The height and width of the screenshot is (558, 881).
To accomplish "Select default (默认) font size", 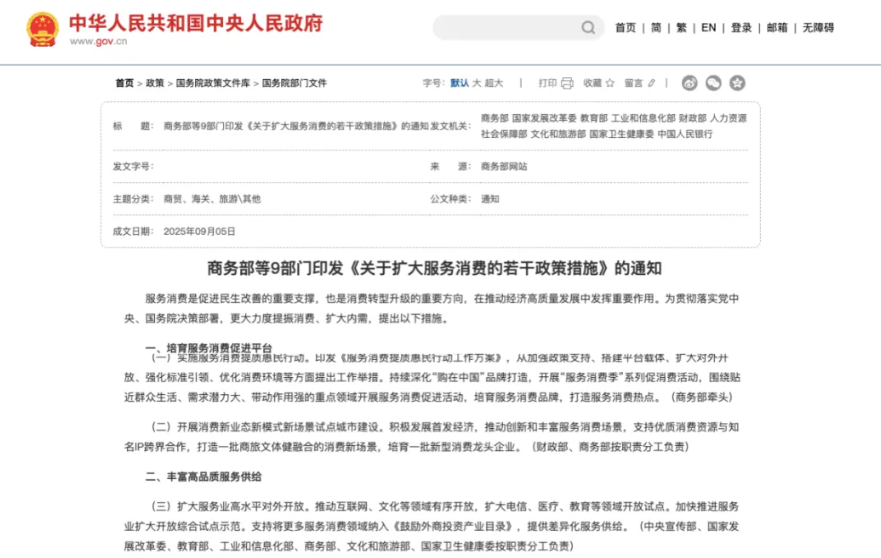I will [x=459, y=83].
